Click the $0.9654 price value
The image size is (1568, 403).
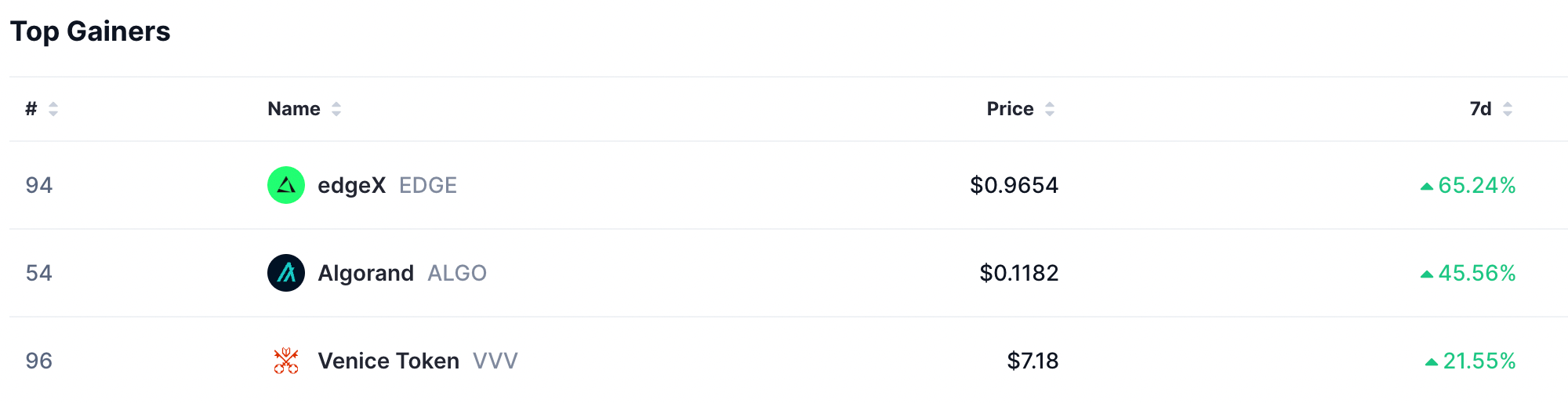point(1014,185)
